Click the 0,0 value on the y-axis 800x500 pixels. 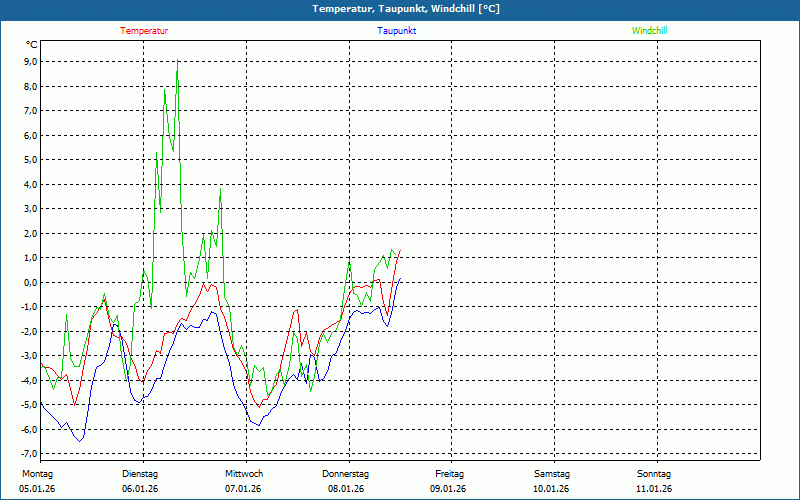(x=30, y=282)
